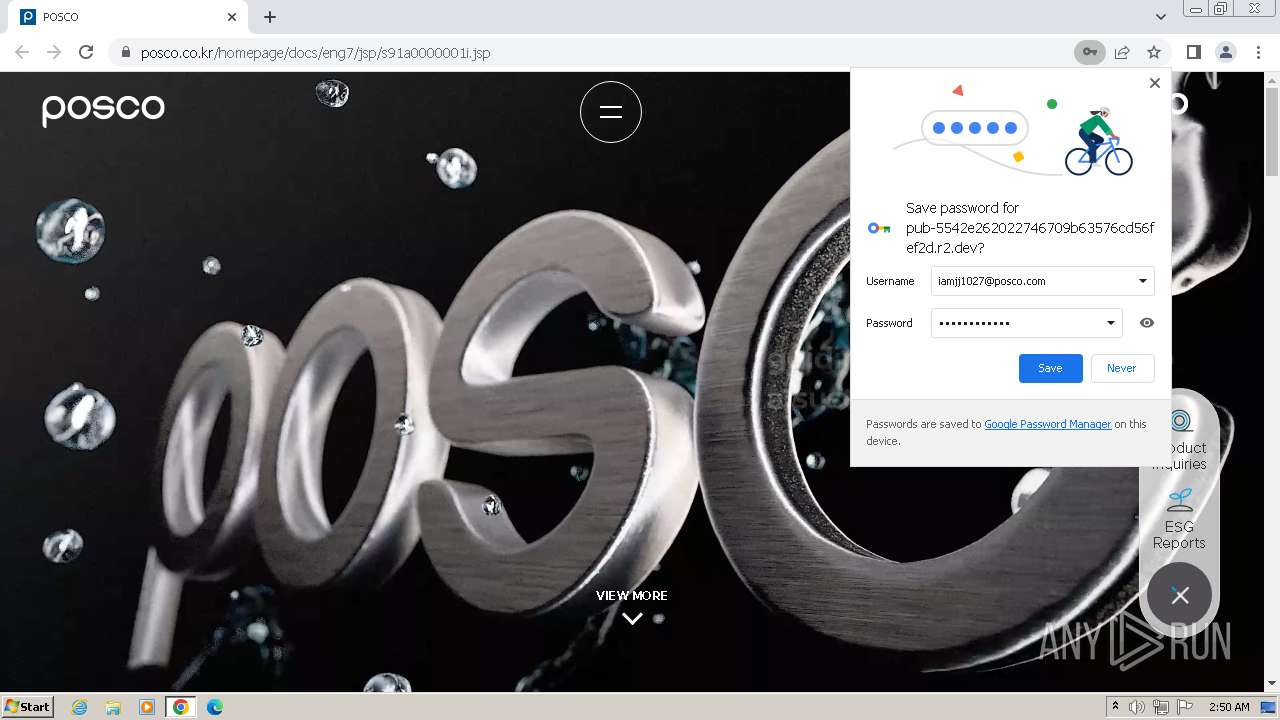Open File Explorer from taskbar
This screenshot has width=1280, height=720.
click(113, 707)
